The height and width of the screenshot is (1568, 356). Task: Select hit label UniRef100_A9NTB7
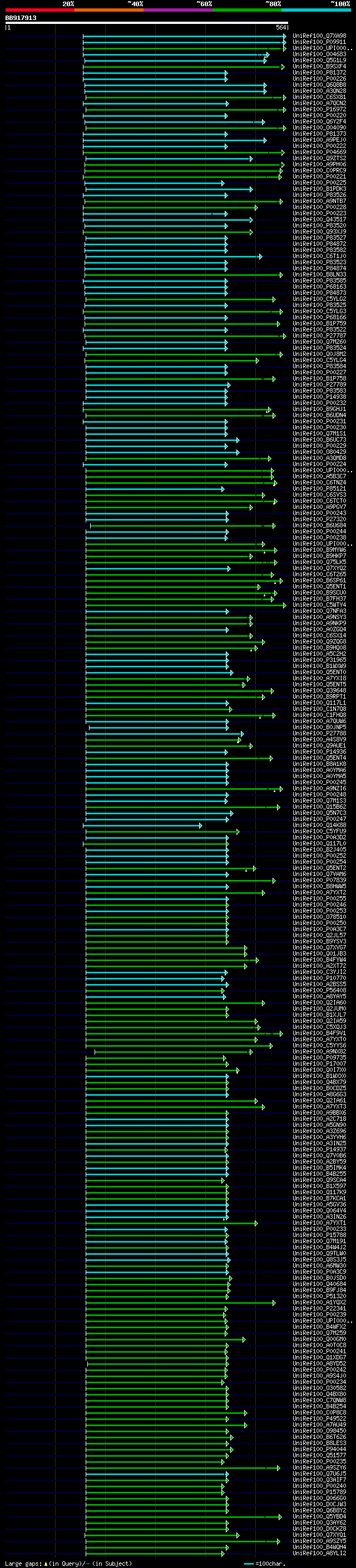[x=319, y=201]
